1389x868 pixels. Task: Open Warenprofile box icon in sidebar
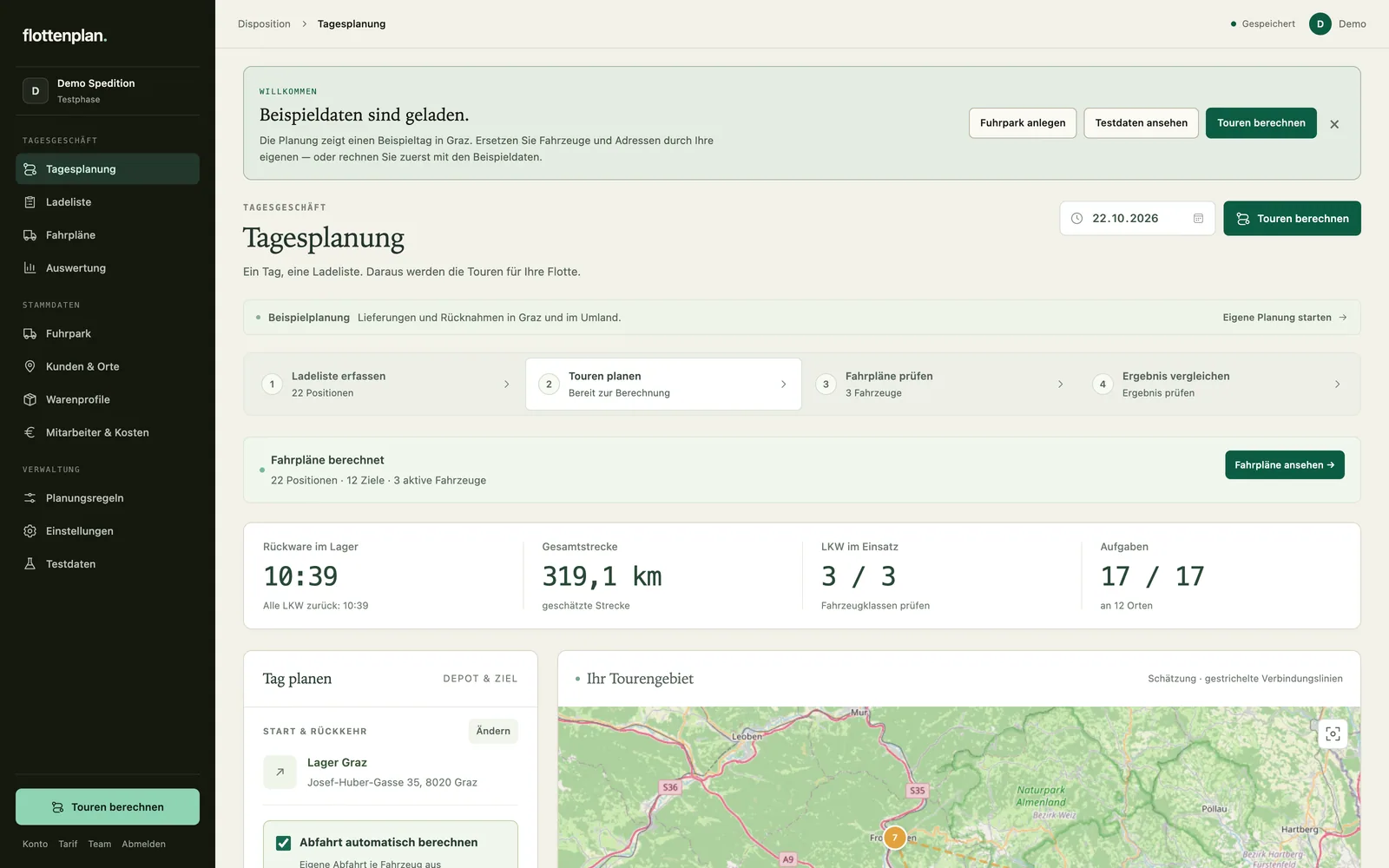(30, 399)
